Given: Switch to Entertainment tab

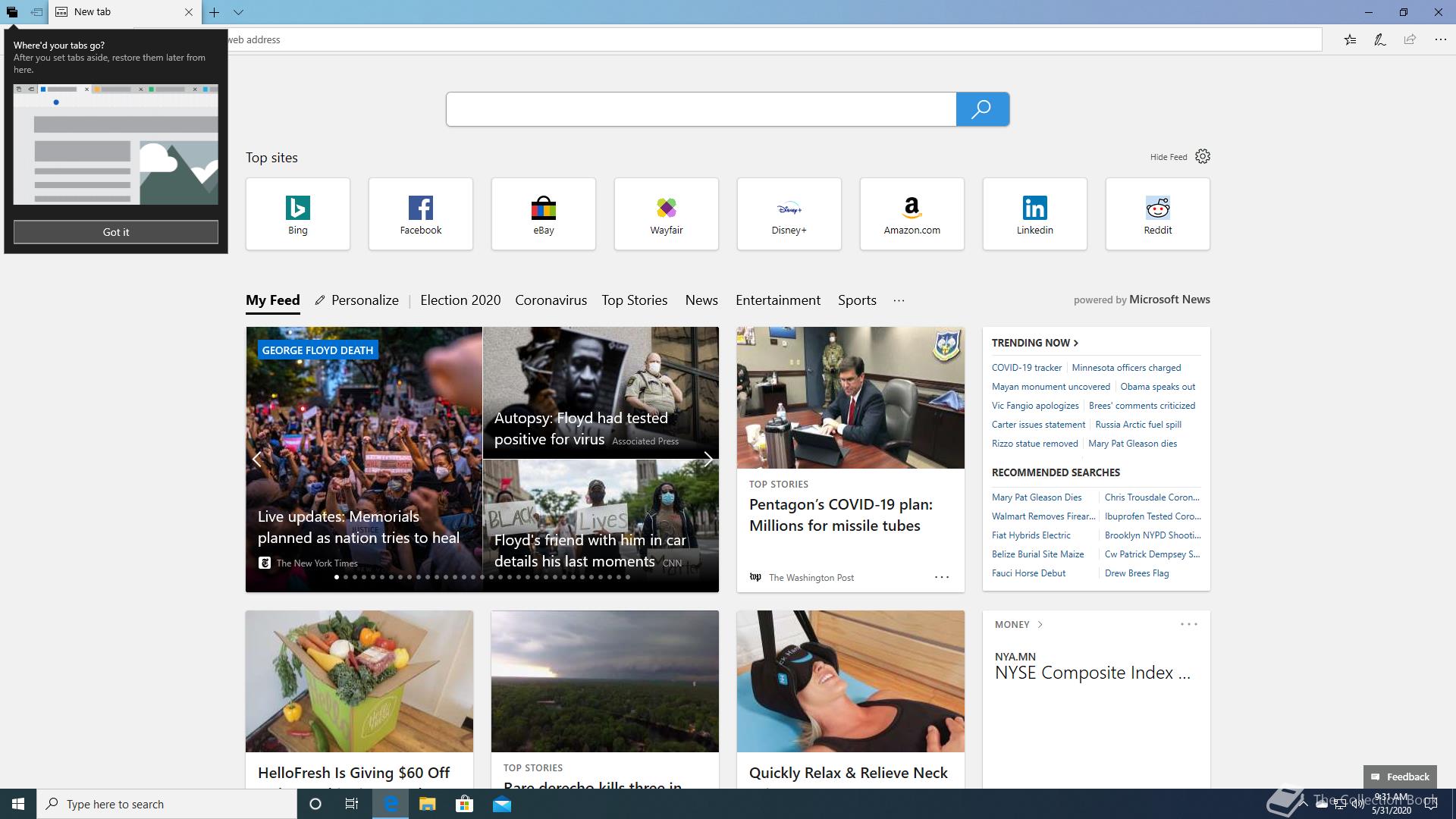Looking at the screenshot, I should pos(778,300).
